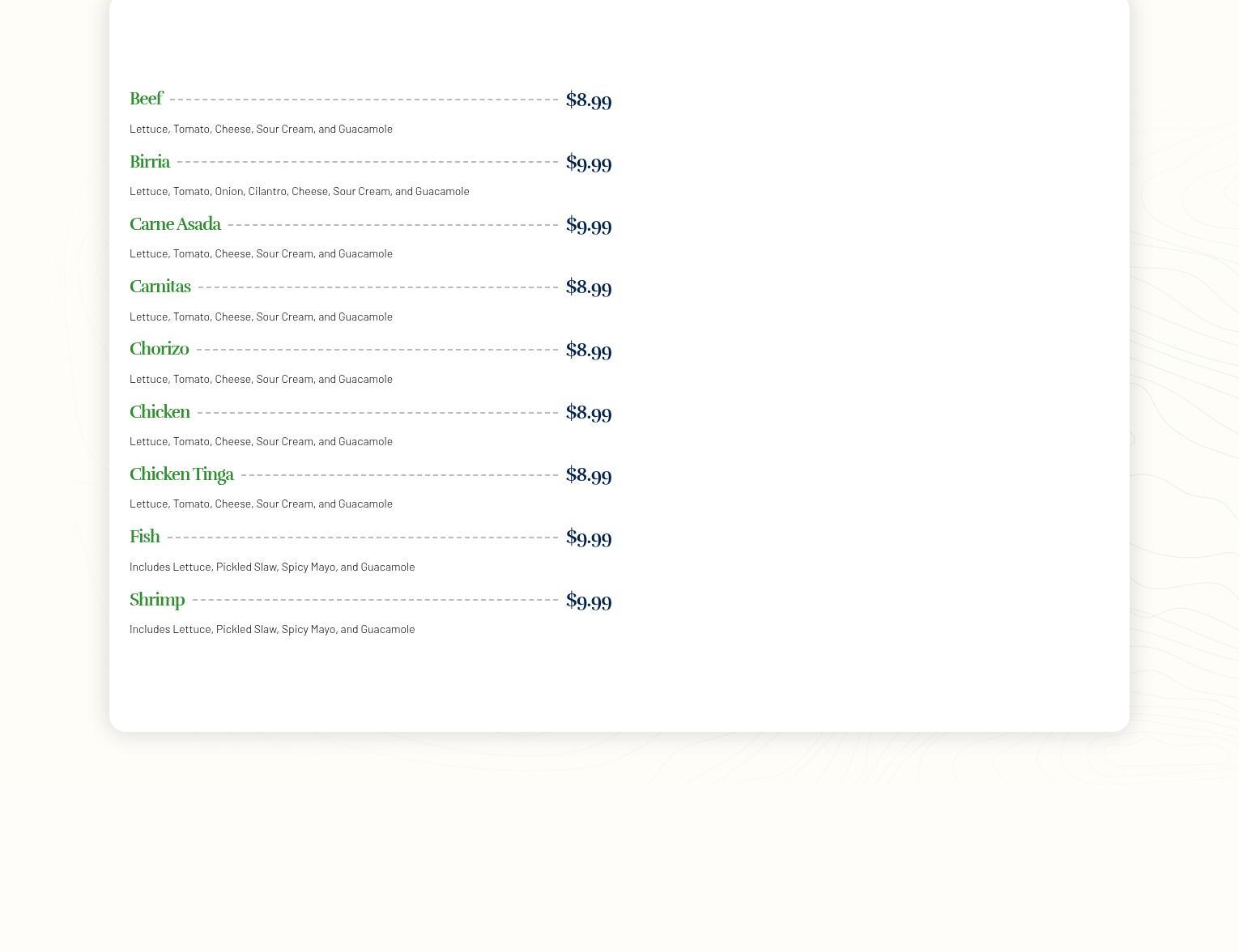Select the Pickled Slaw description under Fish

(x=272, y=567)
